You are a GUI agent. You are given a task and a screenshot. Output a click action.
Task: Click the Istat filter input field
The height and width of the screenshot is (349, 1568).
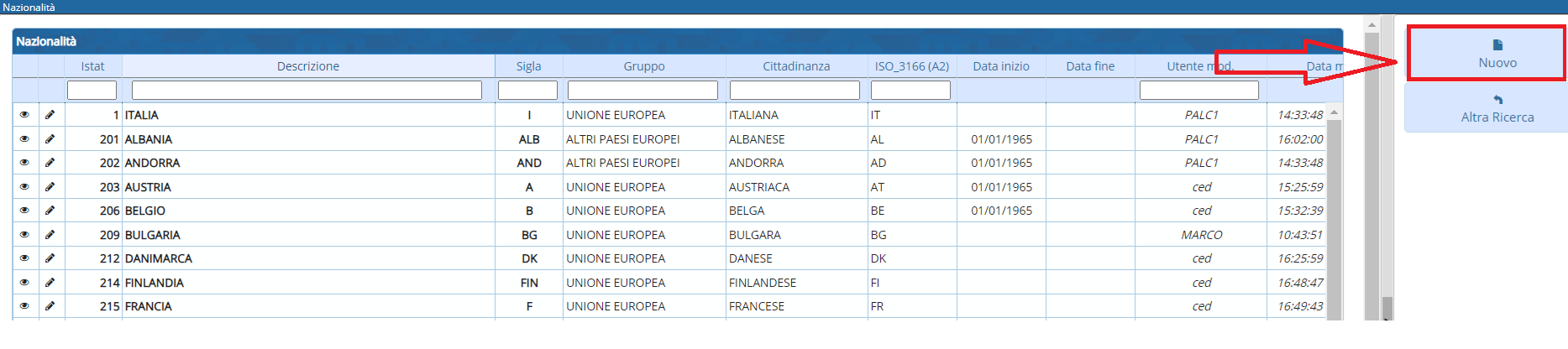[x=92, y=90]
